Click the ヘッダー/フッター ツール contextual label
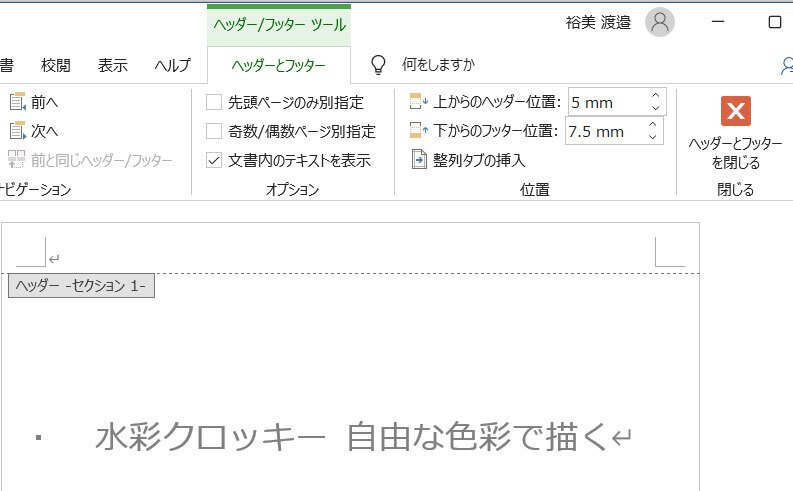This screenshot has height=491, width=793. click(x=279, y=25)
